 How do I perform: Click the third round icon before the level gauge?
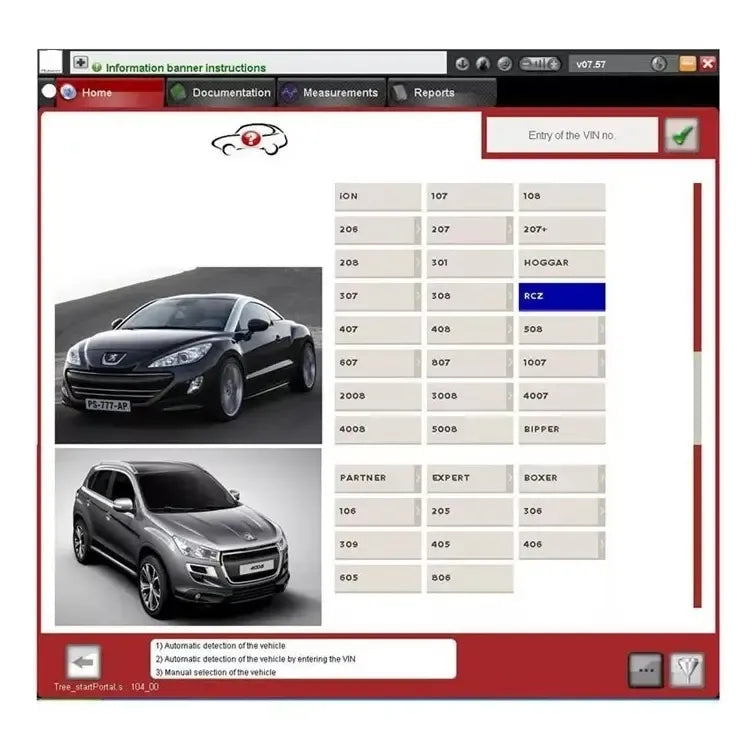(504, 64)
